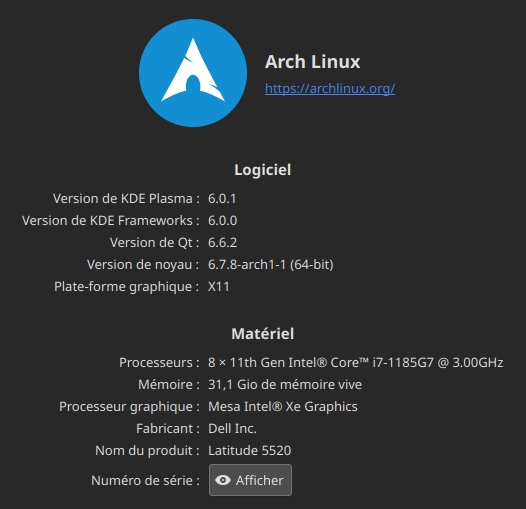Click the Logiciel section heading
The width and height of the screenshot is (526, 509).
coord(263,170)
